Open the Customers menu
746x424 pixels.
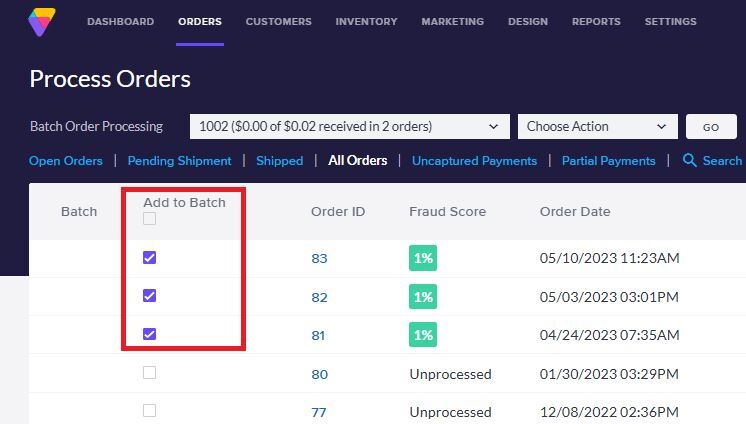[278, 21]
